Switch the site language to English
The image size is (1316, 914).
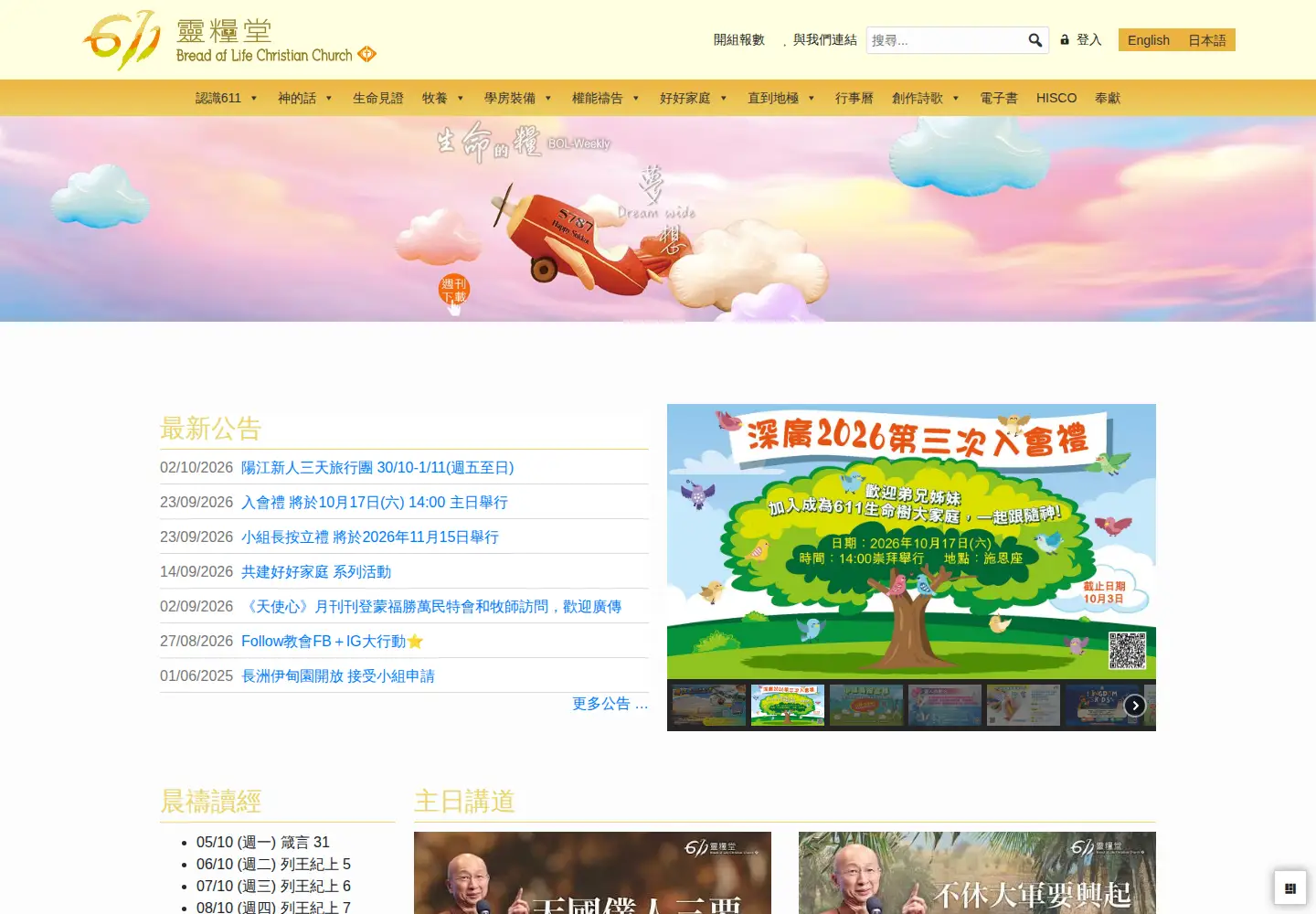(1149, 40)
